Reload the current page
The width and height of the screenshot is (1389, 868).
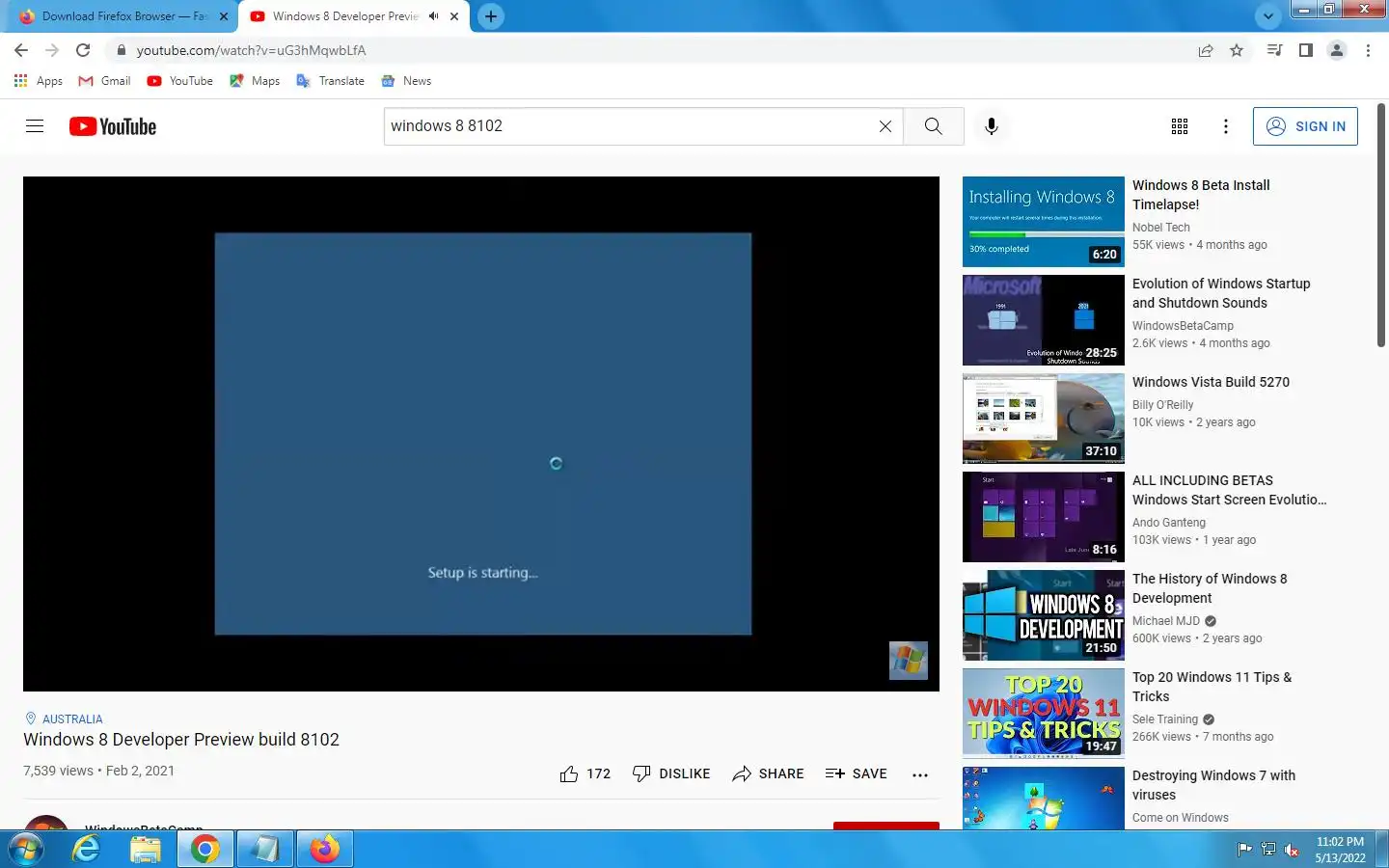[x=83, y=50]
